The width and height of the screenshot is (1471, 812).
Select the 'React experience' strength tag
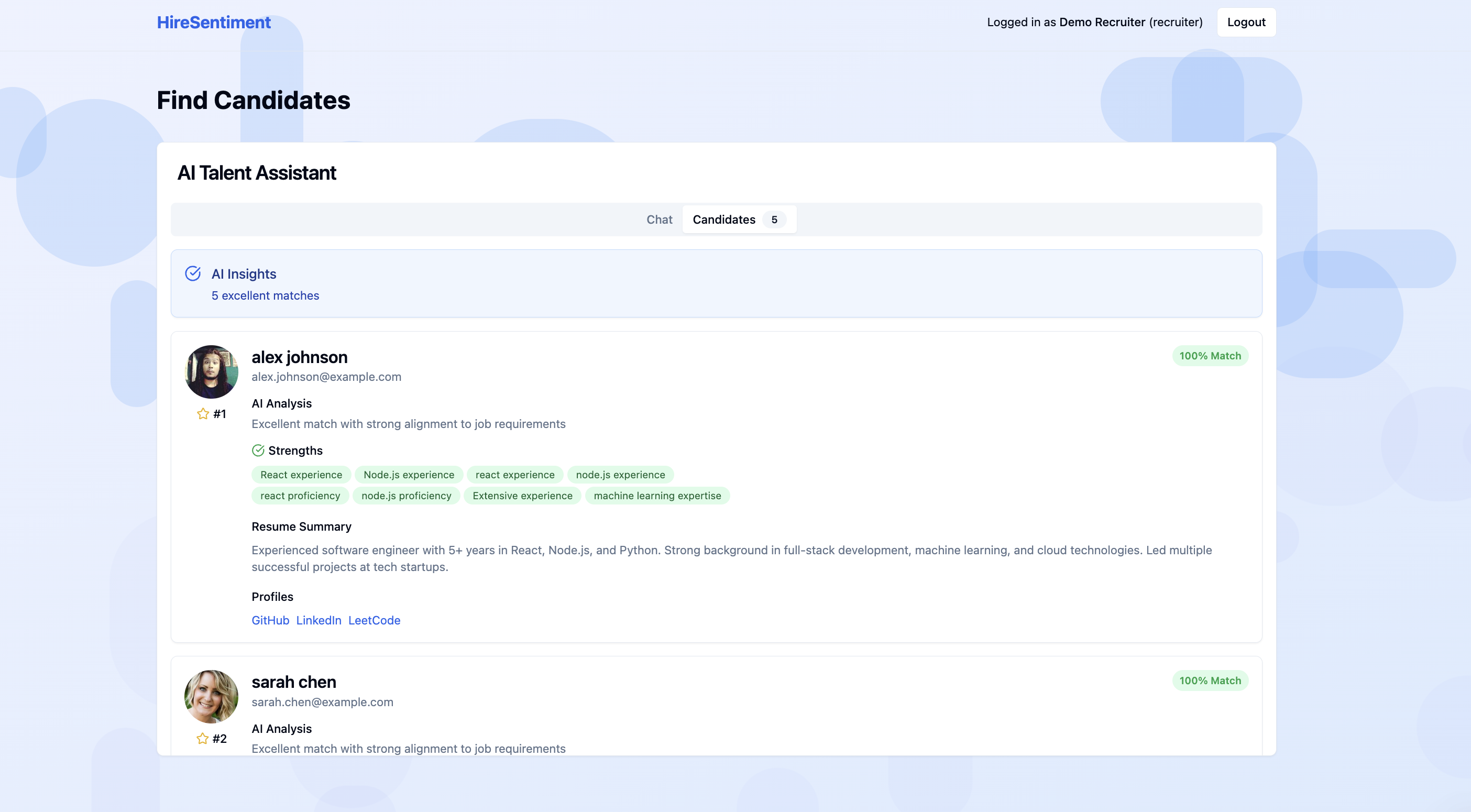pos(301,475)
